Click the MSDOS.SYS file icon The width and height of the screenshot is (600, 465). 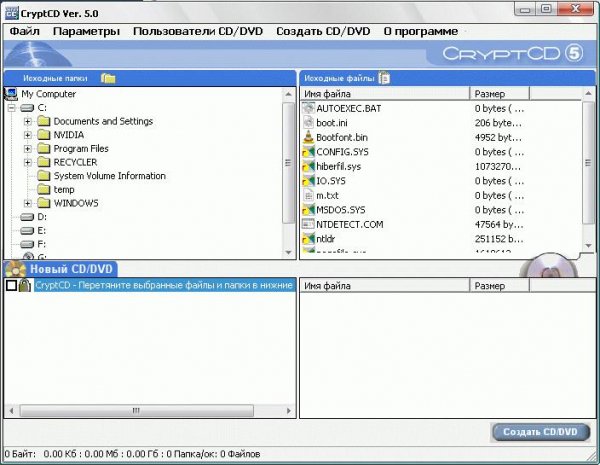point(308,210)
